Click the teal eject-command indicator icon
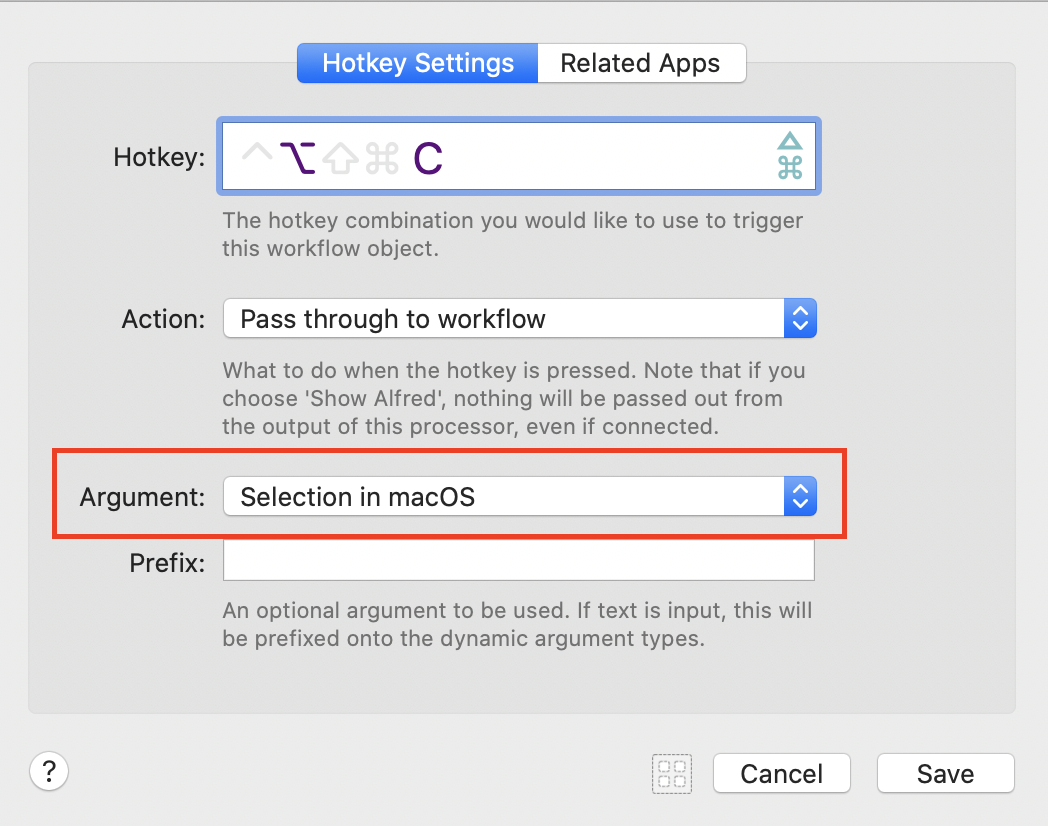1048x826 pixels. (x=789, y=156)
